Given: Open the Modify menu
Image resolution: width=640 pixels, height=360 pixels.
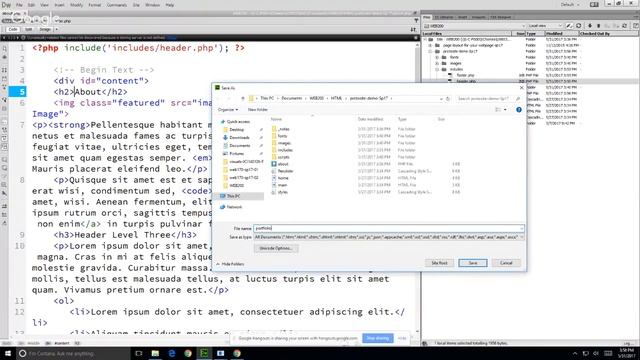Looking at the screenshot, I should click(77, 5).
